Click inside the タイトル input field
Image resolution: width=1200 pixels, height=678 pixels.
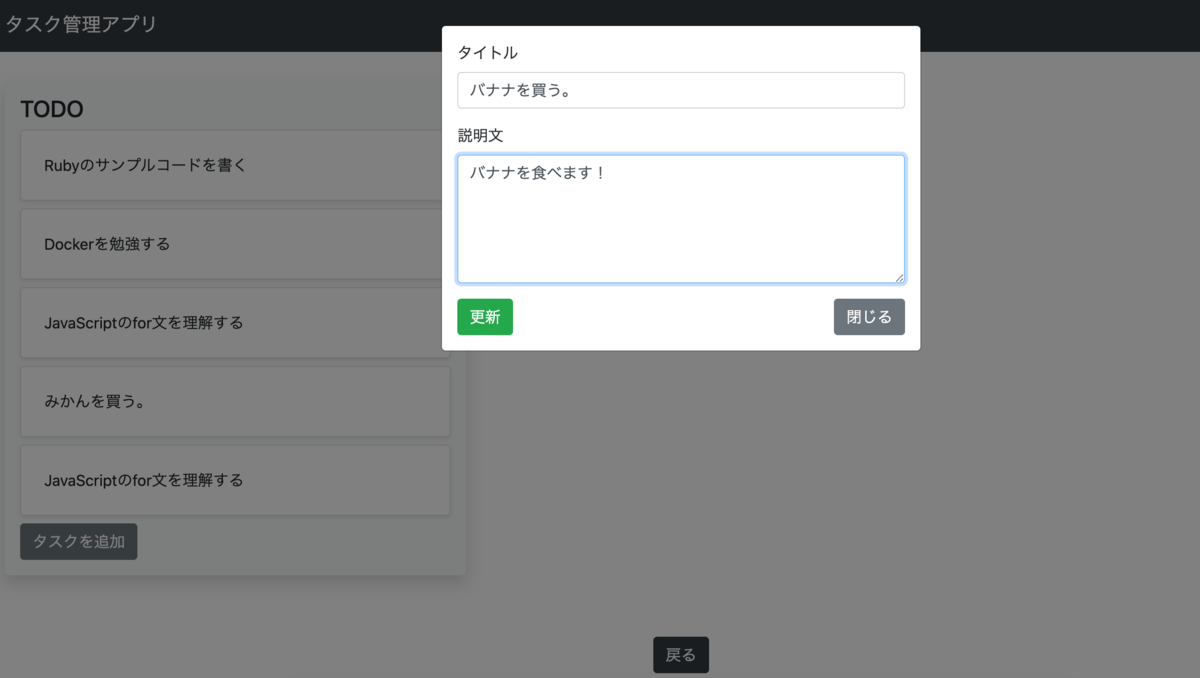pyautogui.click(x=680, y=90)
